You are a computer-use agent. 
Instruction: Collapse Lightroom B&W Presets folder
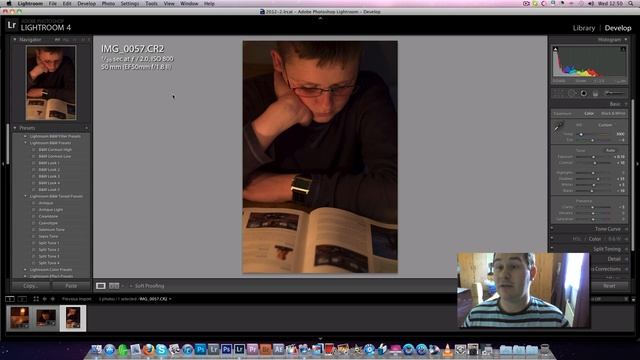click(25, 143)
